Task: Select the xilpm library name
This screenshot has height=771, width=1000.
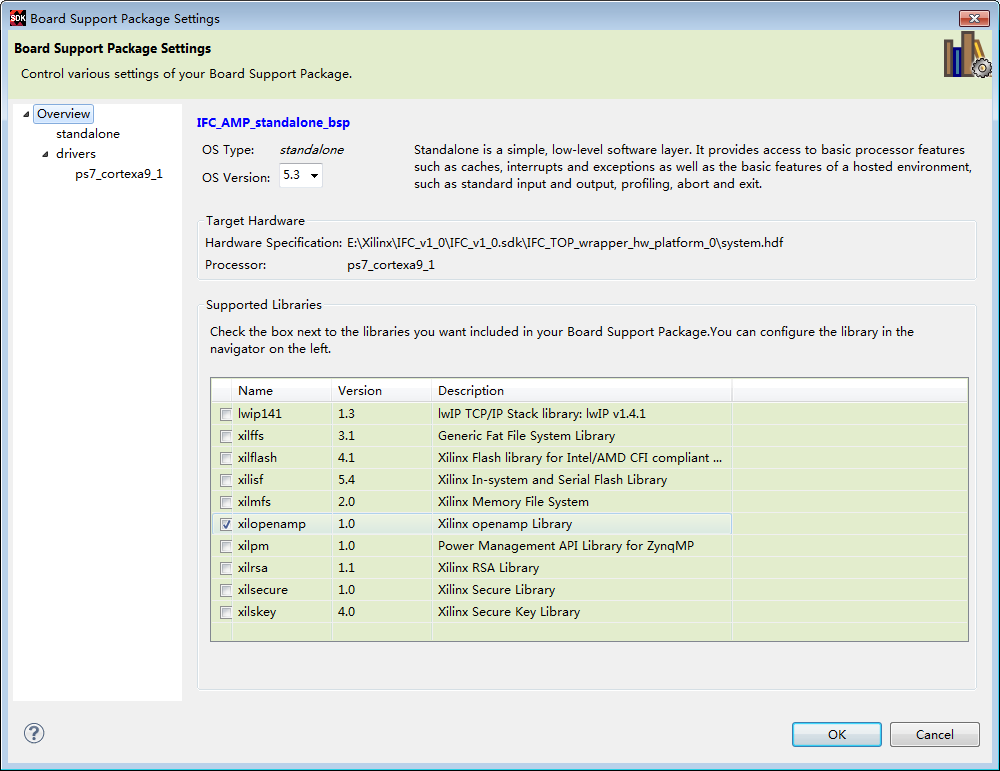Action: pos(253,546)
